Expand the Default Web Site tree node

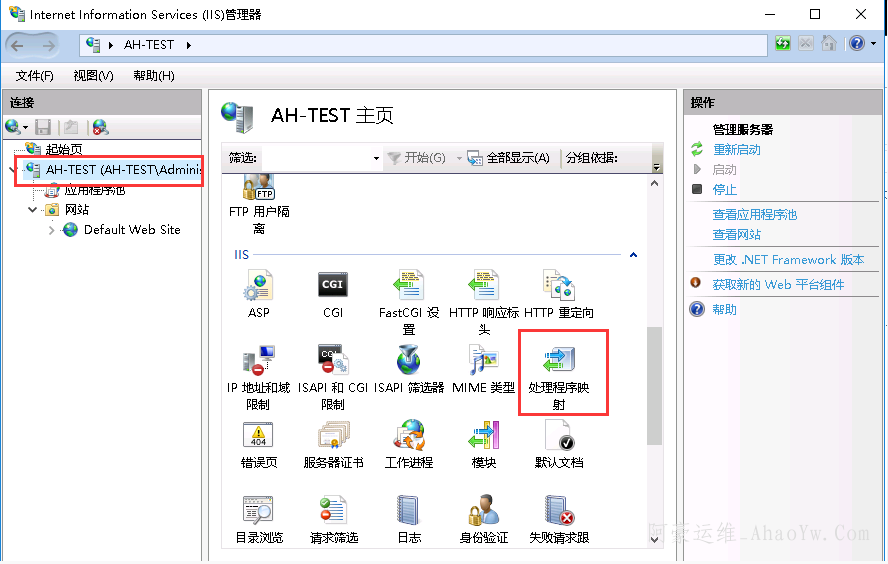[52, 230]
